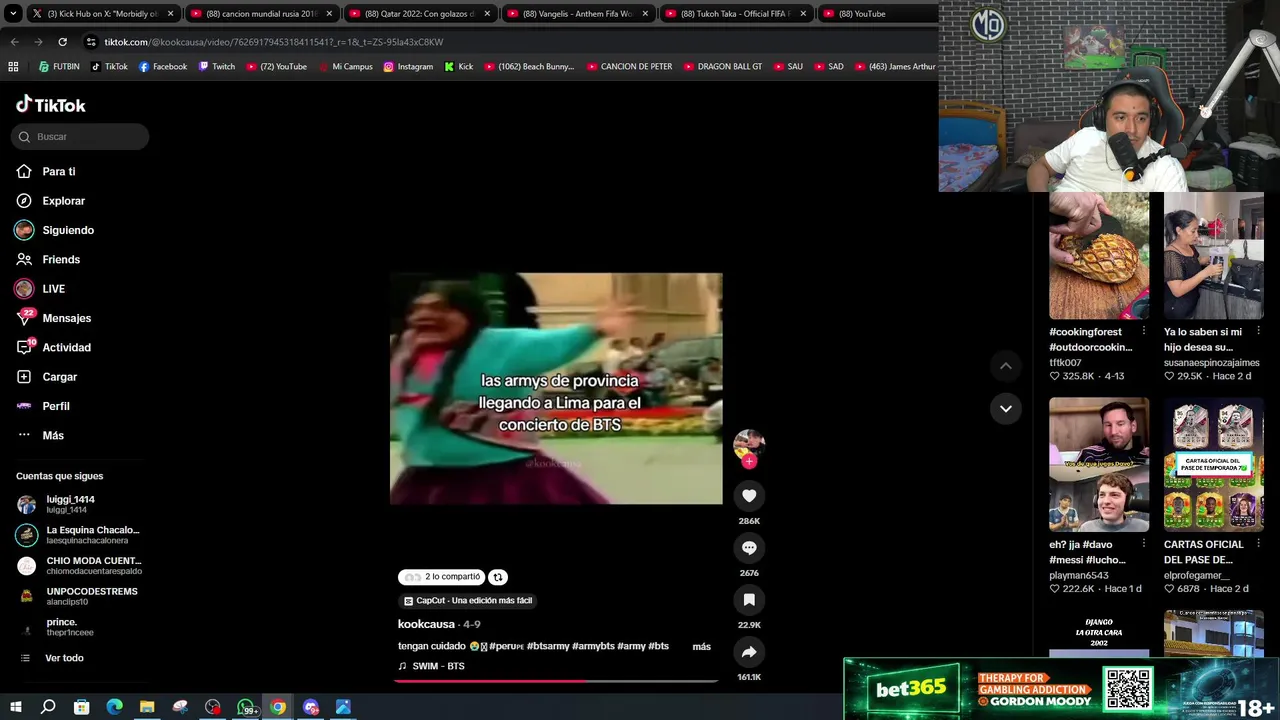Like the video with heart icon
The image size is (1280, 720).
749,496
